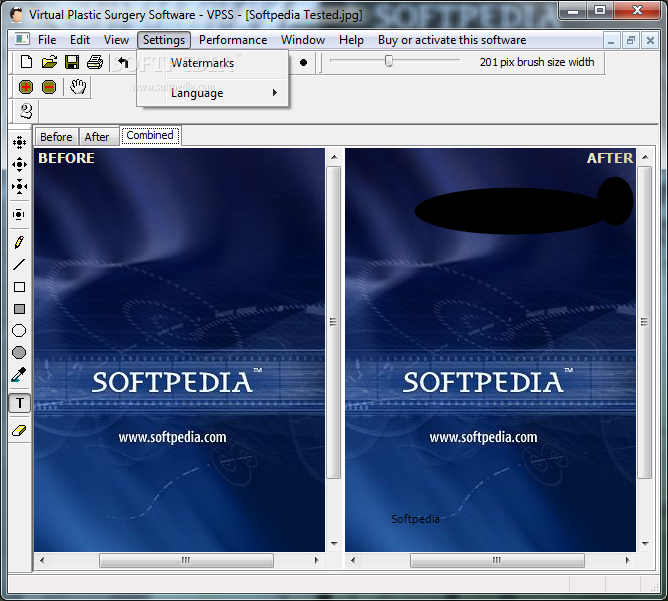
Task: Click the Before pane horizontal scrollbar thumb
Action: (x=186, y=560)
